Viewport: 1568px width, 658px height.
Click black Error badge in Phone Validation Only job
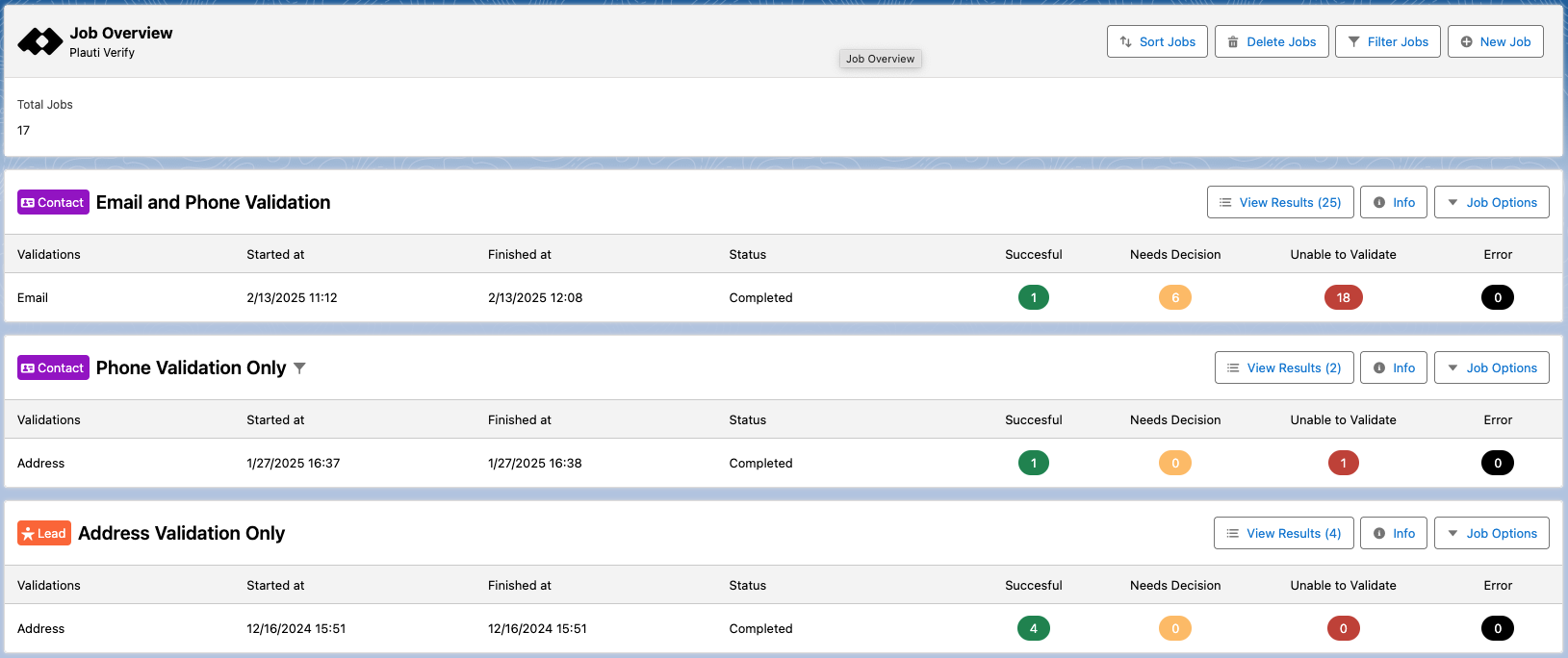(1498, 463)
